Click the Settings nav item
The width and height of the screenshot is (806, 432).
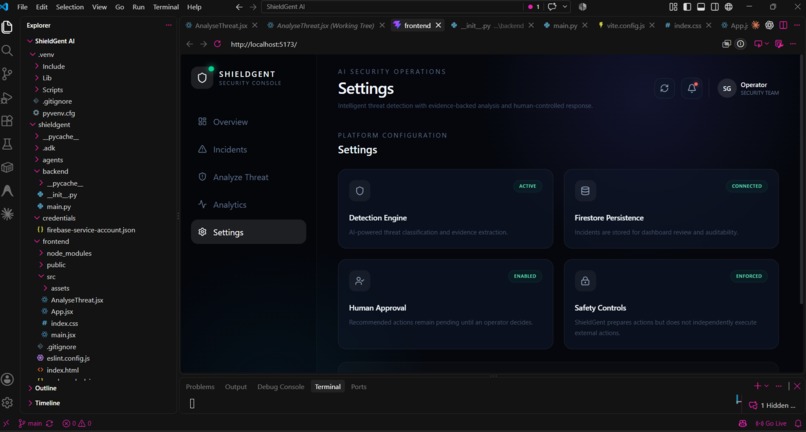click(x=248, y=232)
